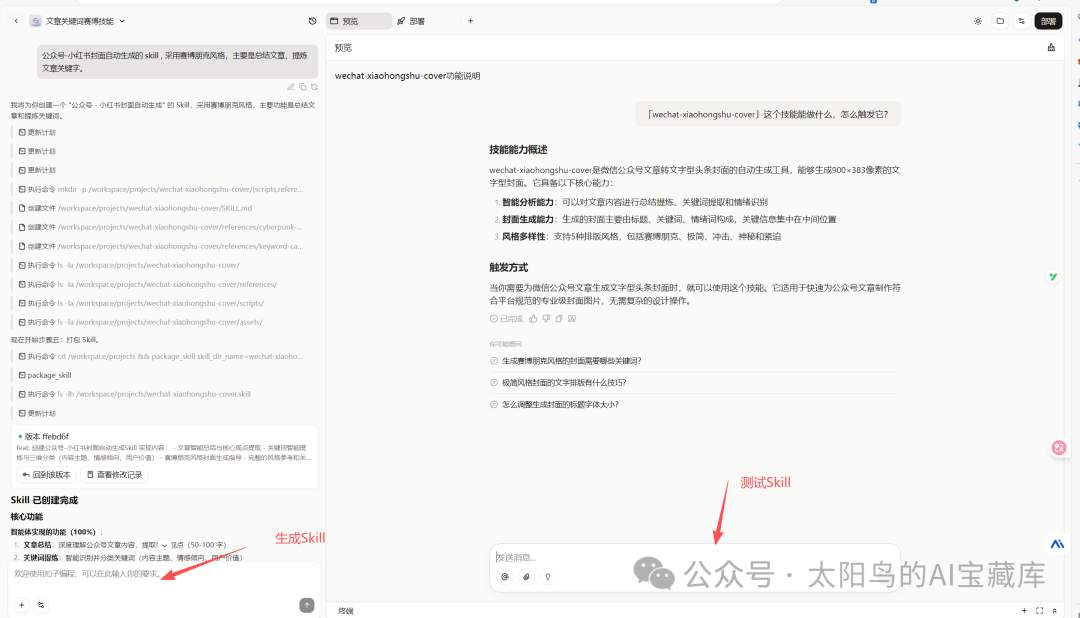The width and height of the screenshot is (1080, 618).
Task: Copy the reply with the copy icon
Action: click(559, 319)
